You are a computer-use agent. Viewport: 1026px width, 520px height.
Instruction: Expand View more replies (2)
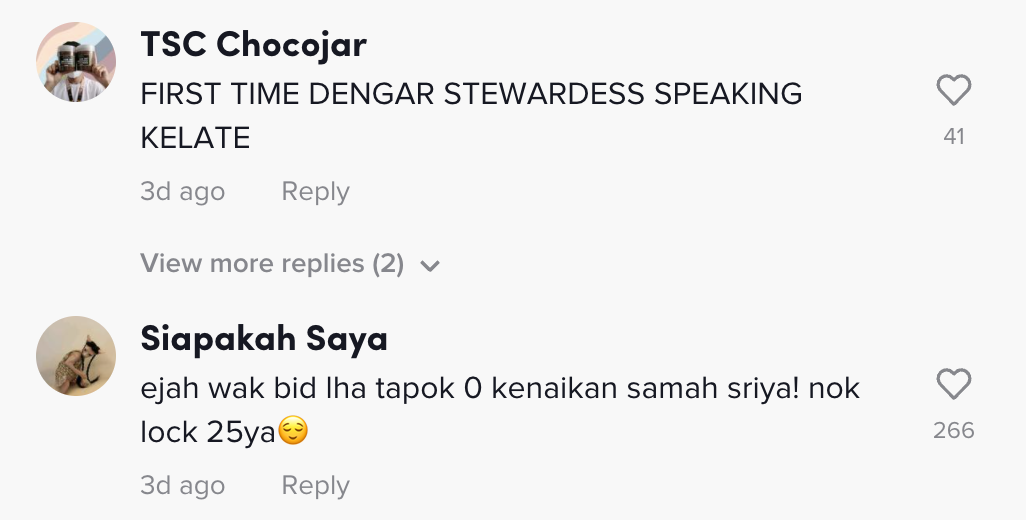[x=272, y=264]
